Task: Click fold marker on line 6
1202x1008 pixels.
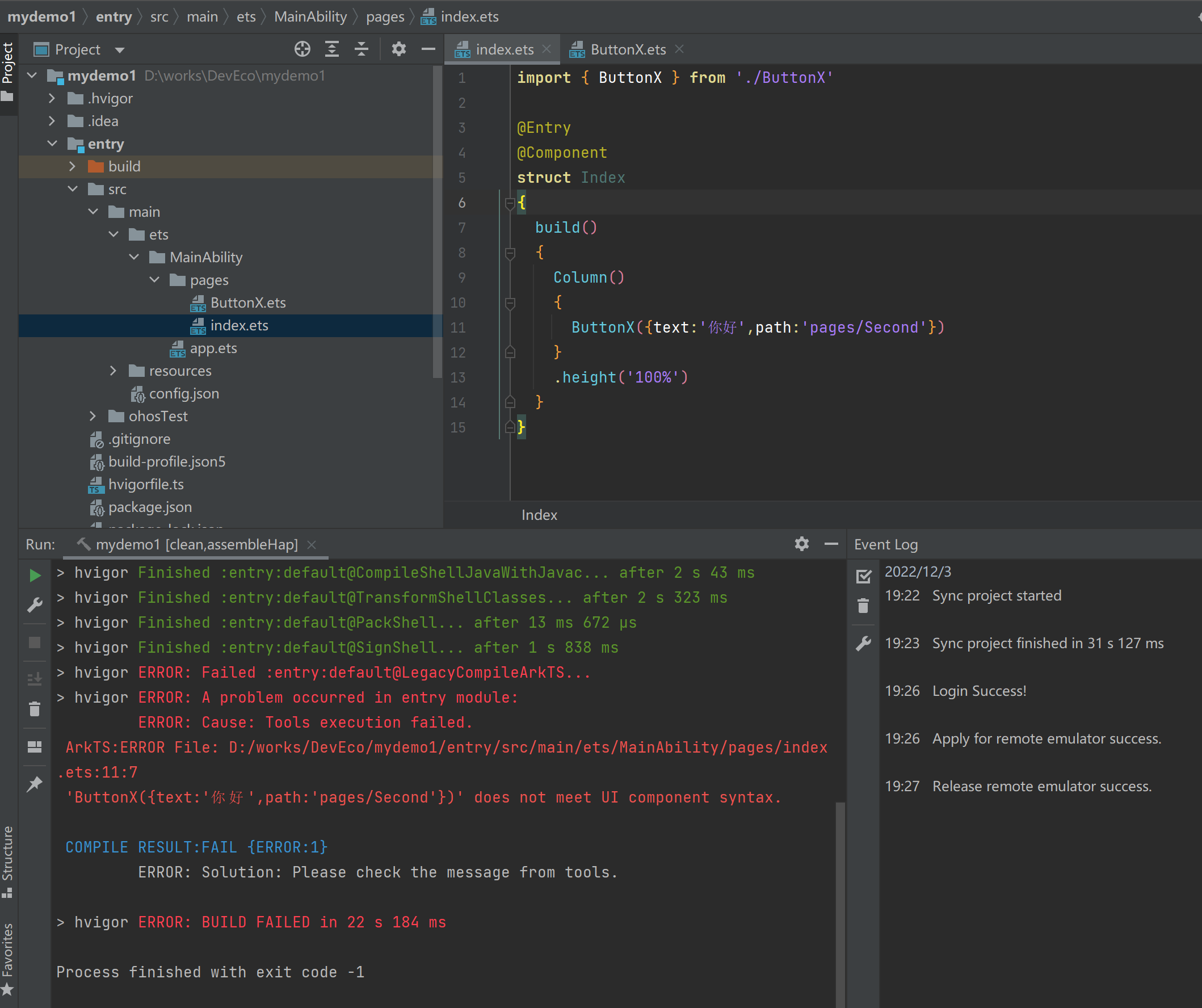Action: tap(510, 203)
